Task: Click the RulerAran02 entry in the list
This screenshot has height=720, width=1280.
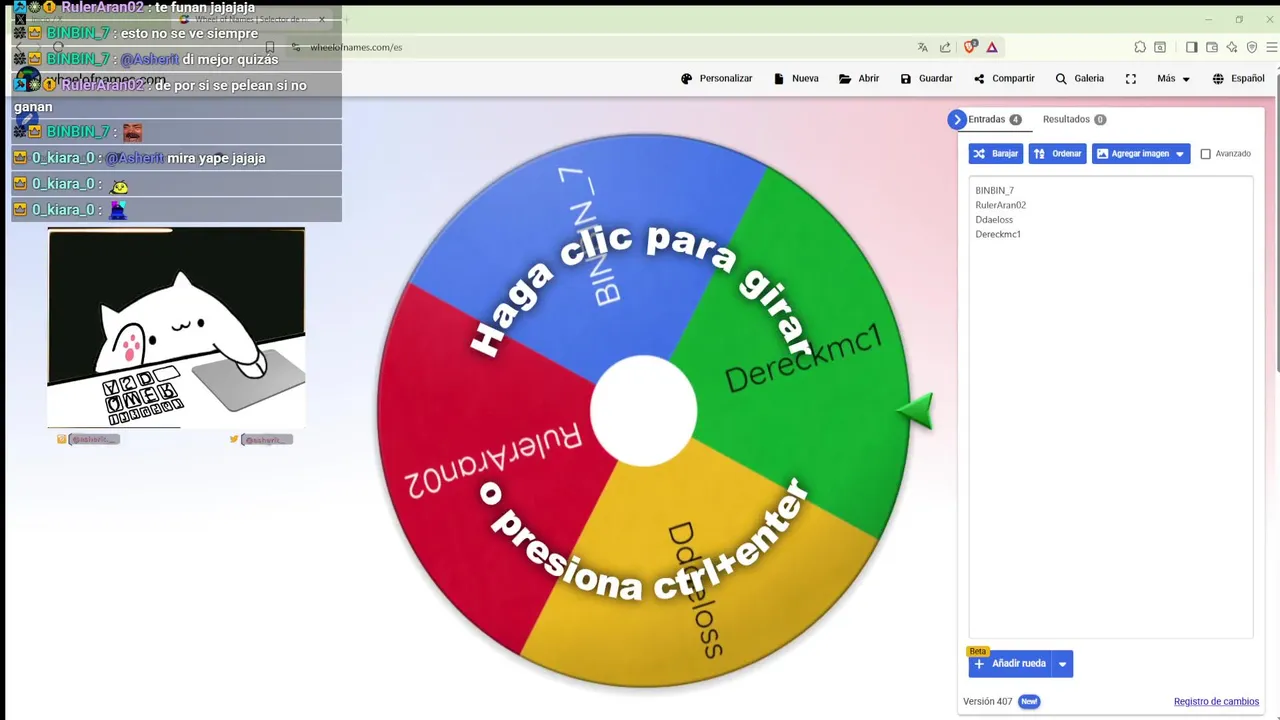Action: 1000,205
